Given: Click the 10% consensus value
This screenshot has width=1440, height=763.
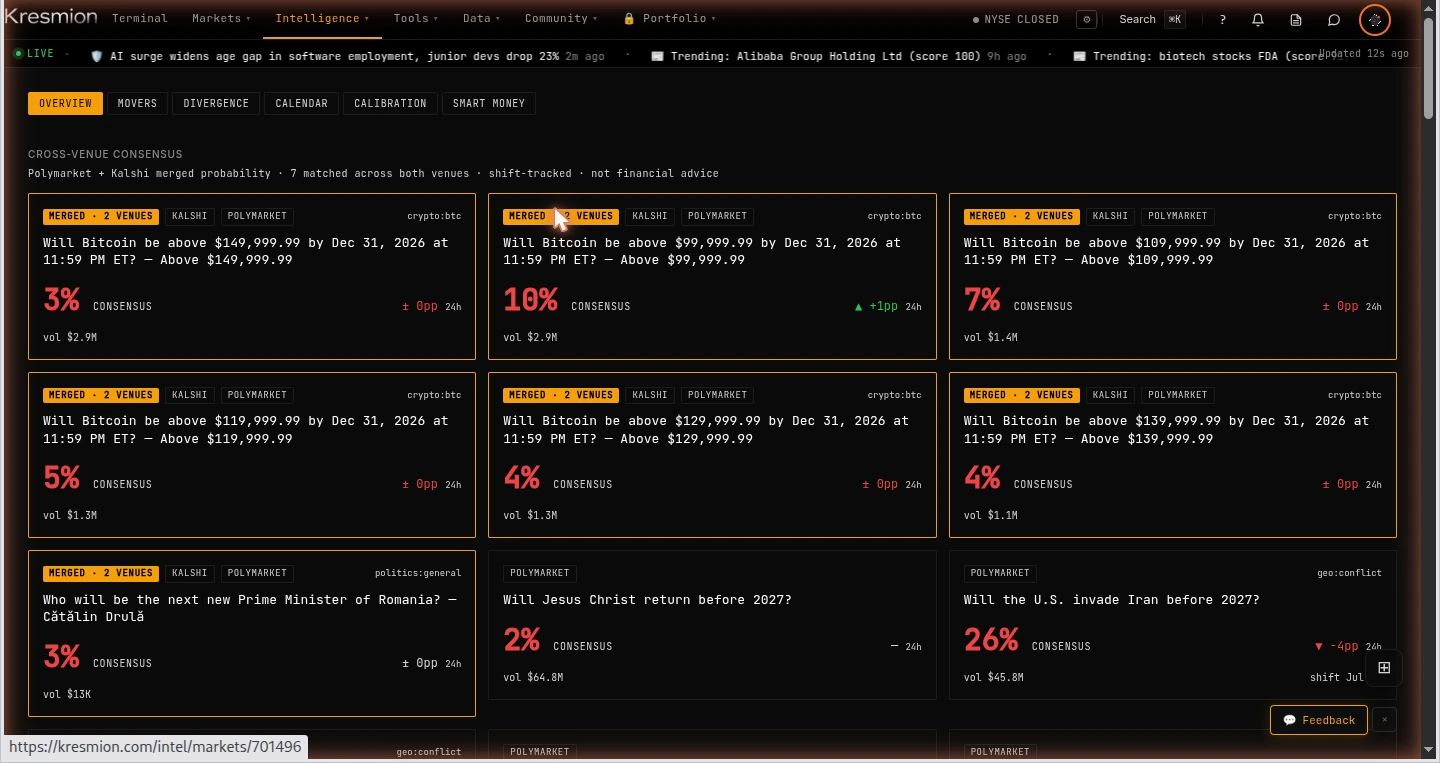Looking at the screenshot, I should pos(530,300).
